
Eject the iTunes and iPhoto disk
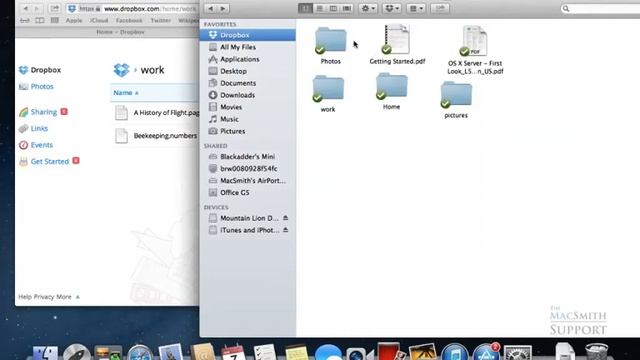point(286,230)
